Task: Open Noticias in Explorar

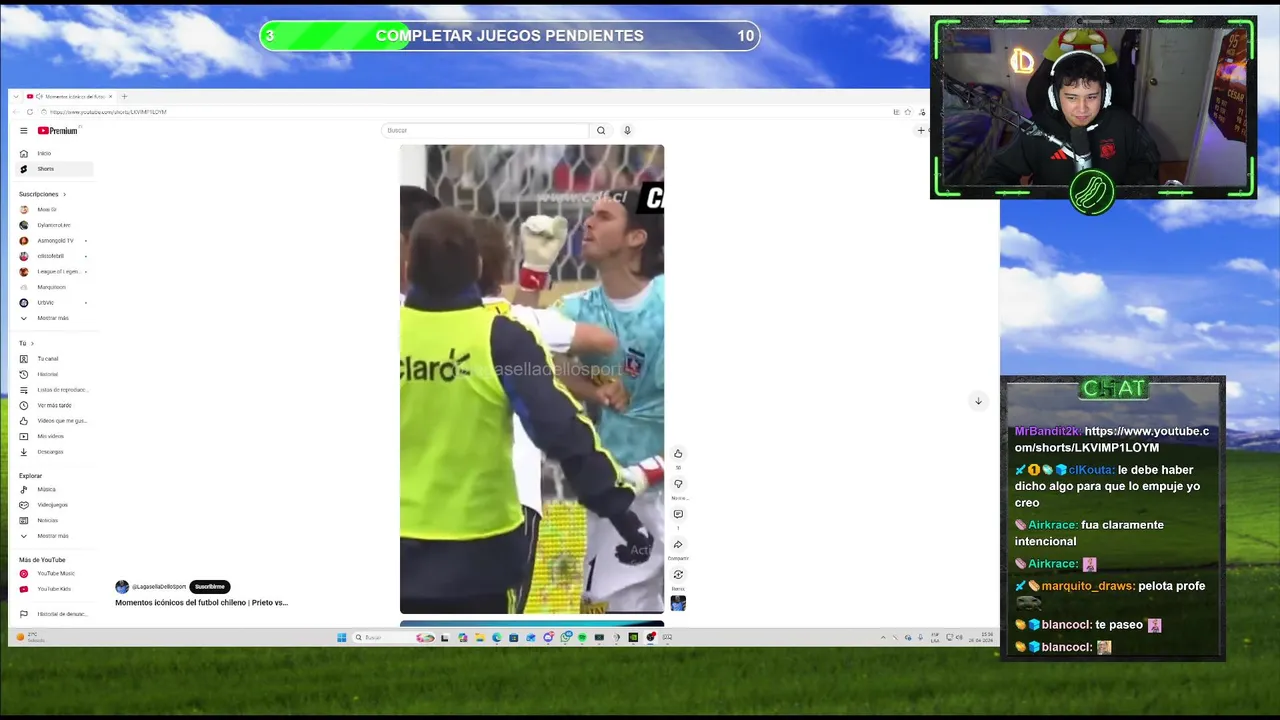Action: [x=55, y=520]
